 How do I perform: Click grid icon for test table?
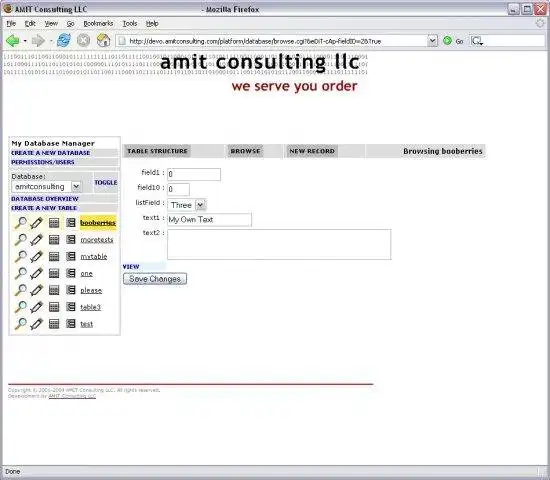pos(54,324)
